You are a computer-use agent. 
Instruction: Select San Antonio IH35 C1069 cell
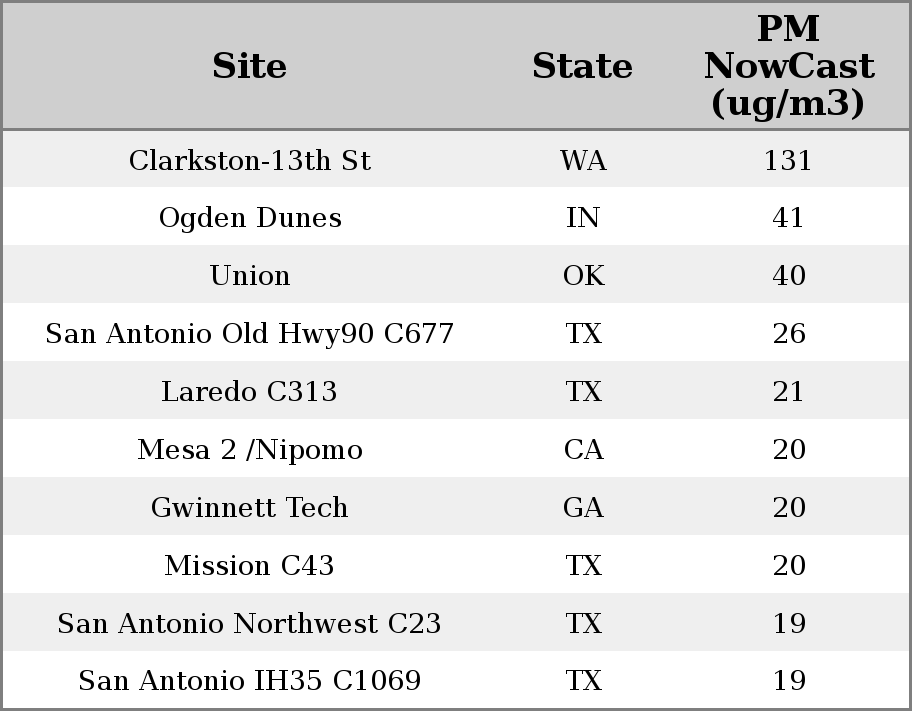point(250,681)
